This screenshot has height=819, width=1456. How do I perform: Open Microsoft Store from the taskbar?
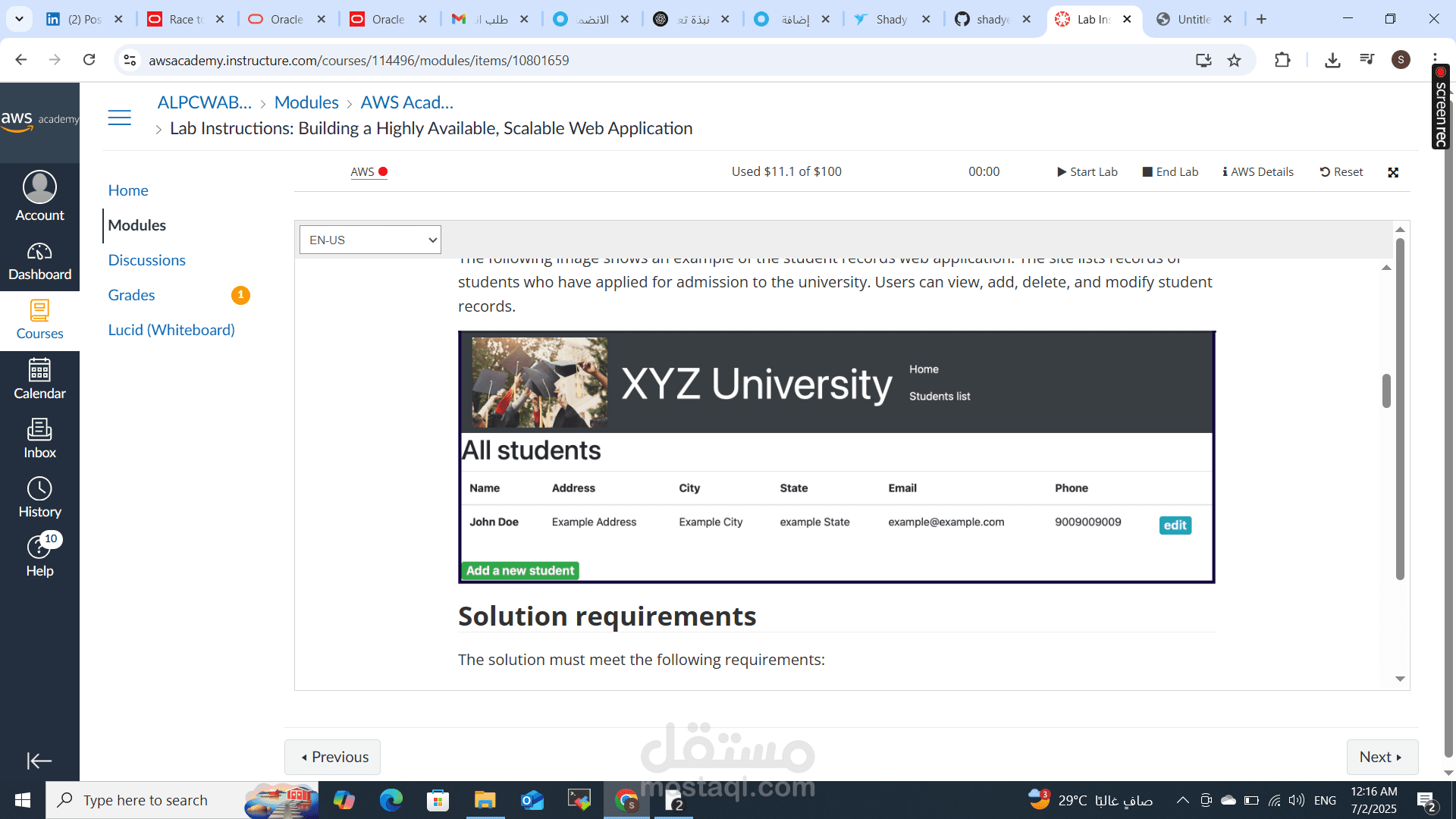[x=438, y=800]
